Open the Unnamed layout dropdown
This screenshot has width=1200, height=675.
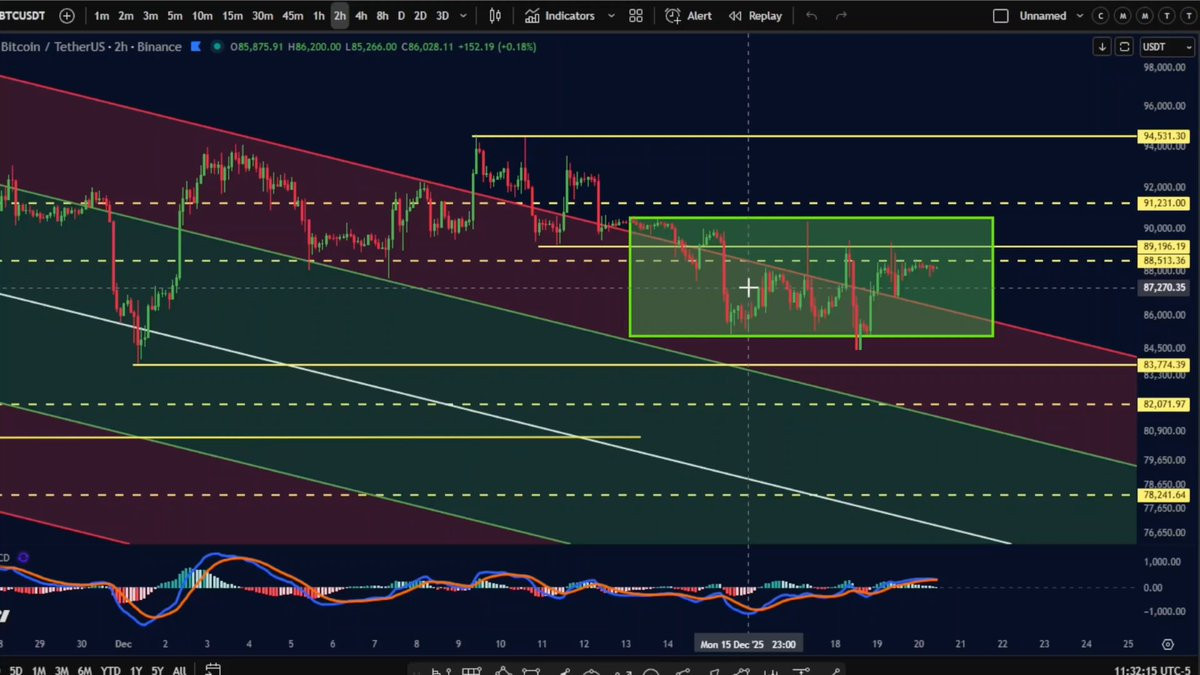pyautogui.click(x=1051, y=16)
